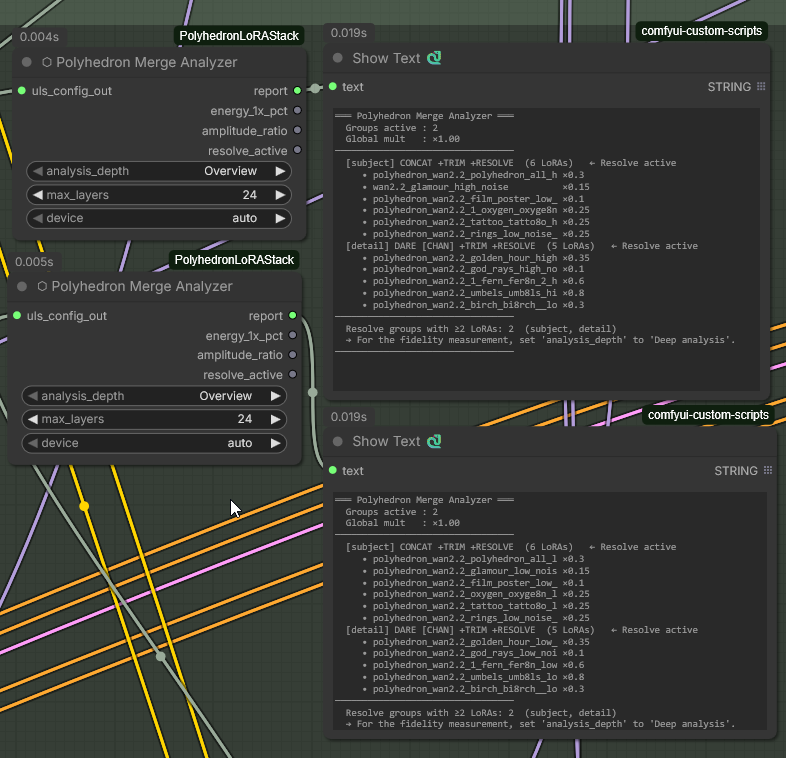Image resolution: width=786 pixels, height=758 pixels.
Task: Open the Overview analysis_depth dropdown in the lower analyzer
Action: click(154, 396)
